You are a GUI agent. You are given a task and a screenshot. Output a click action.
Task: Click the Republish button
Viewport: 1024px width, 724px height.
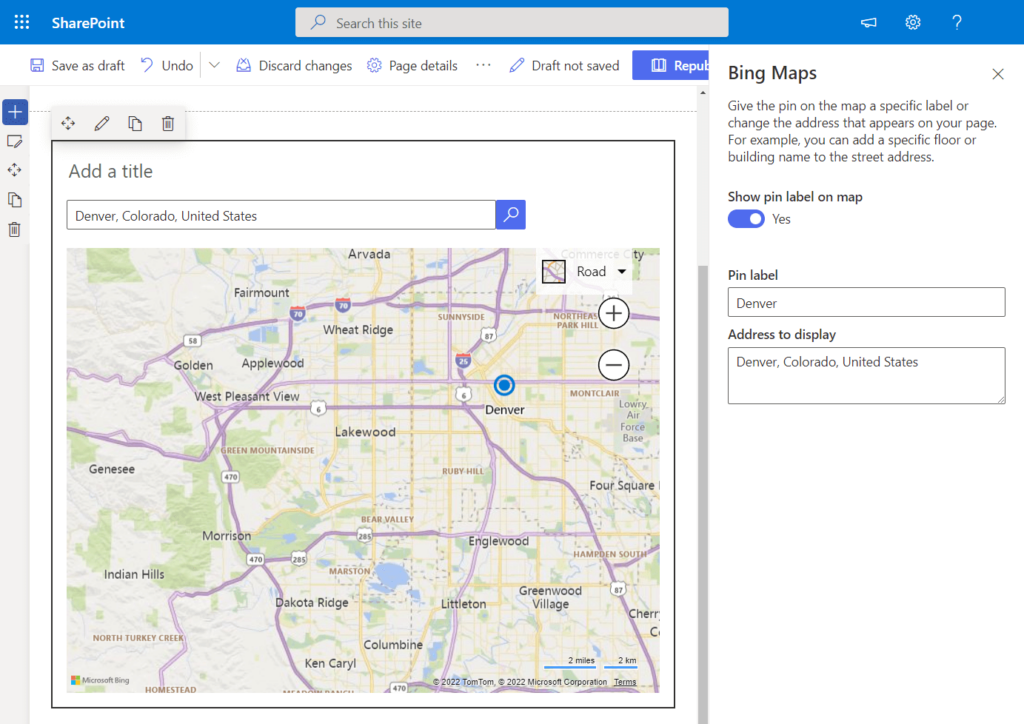671,65
